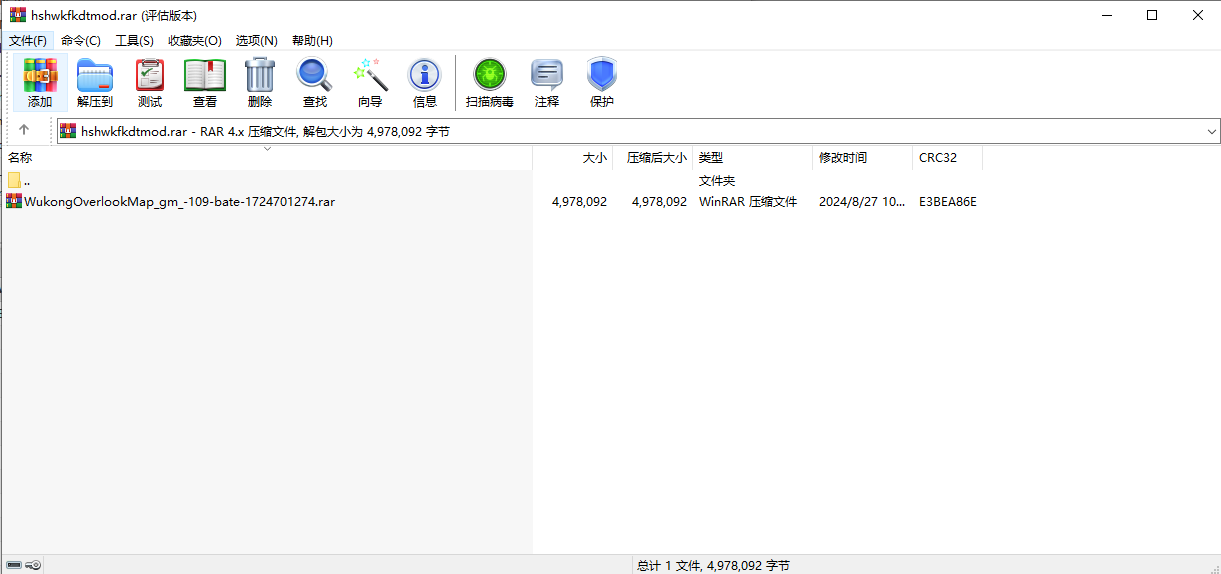This screenshot has height=574, width=1221.
Task: Click the 文件夹 type label
Action: (717, 181)
